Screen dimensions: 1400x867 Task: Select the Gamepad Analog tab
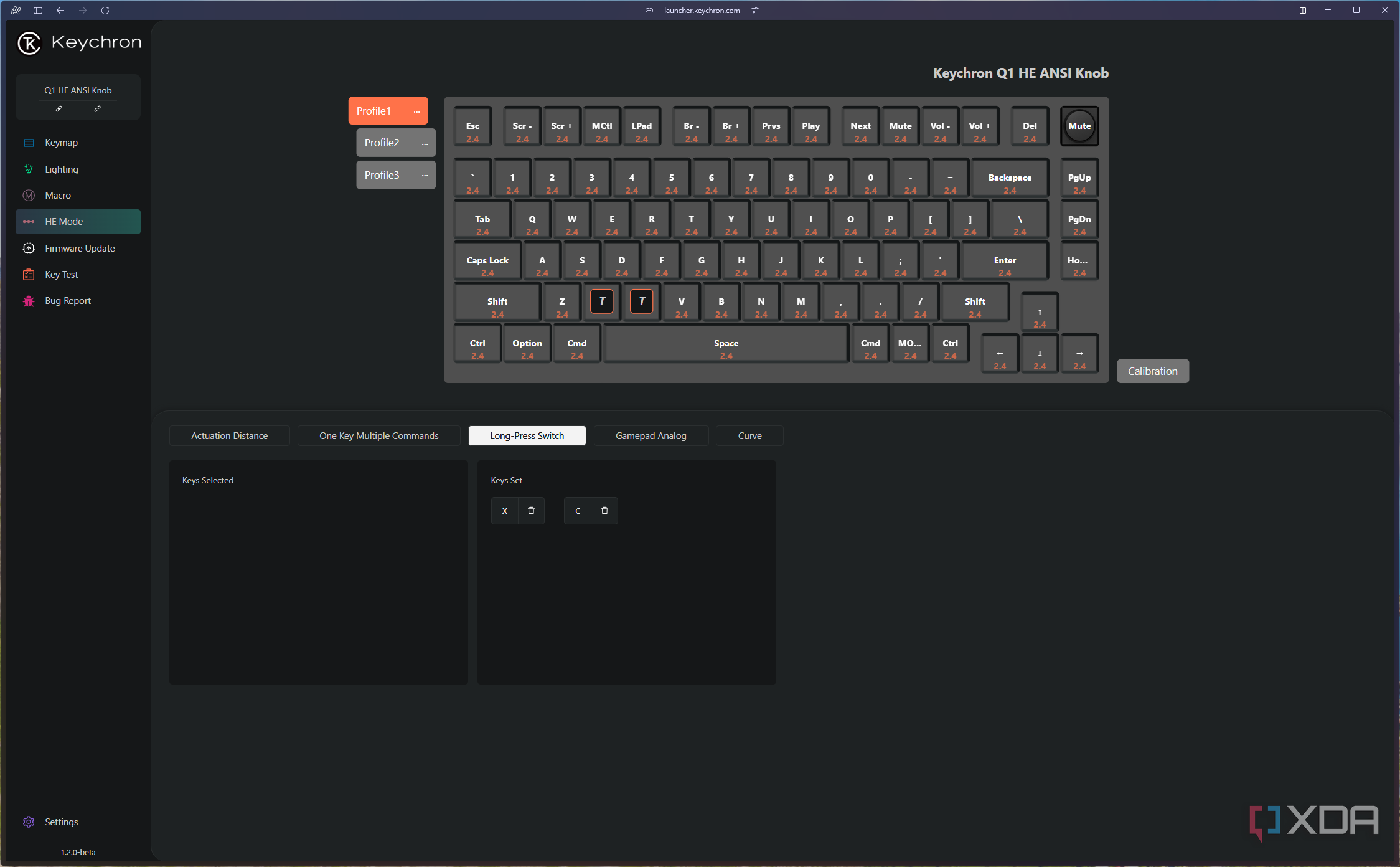[x=651, y=436]
